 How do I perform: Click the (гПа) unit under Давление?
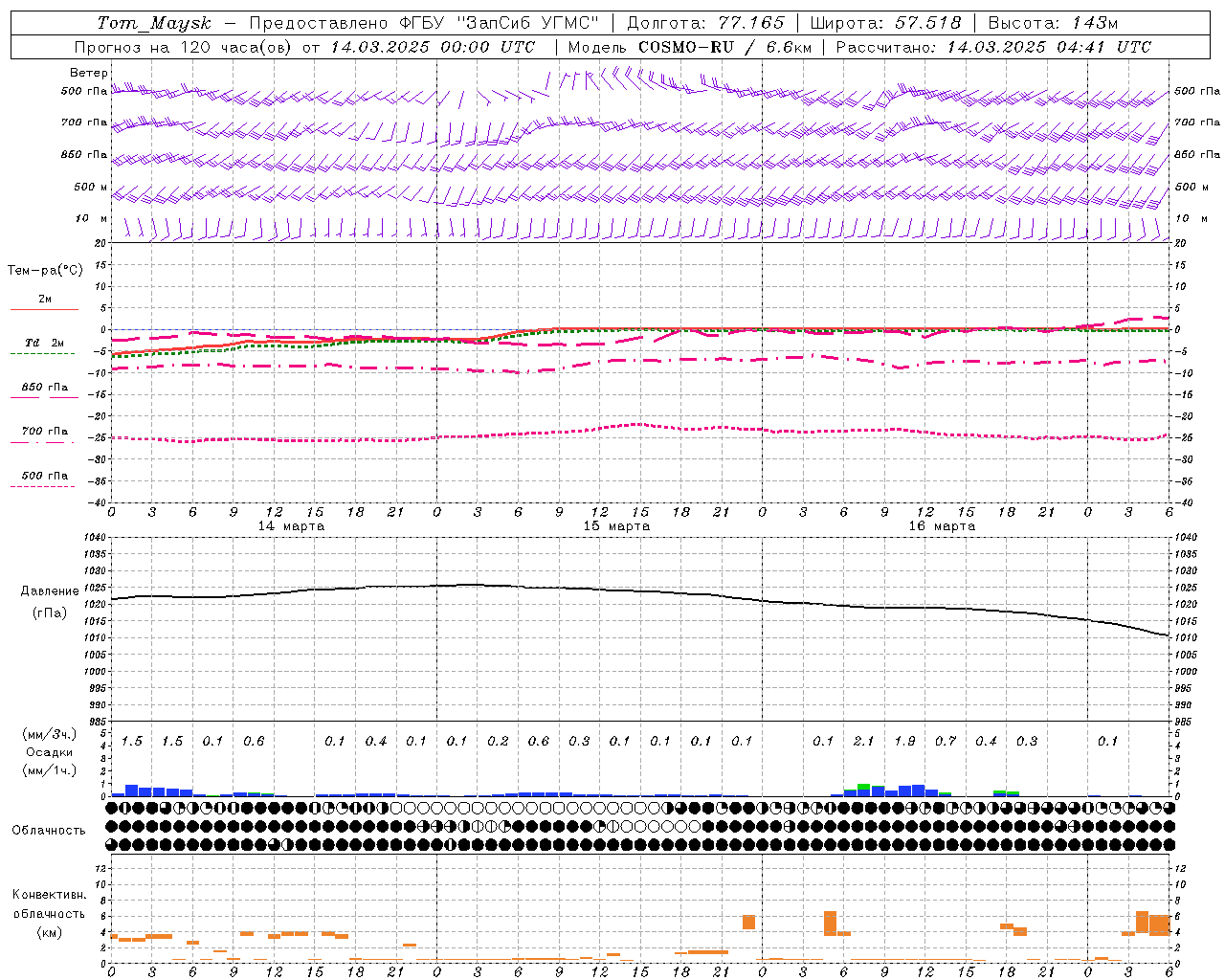click(x=50, y=613)
